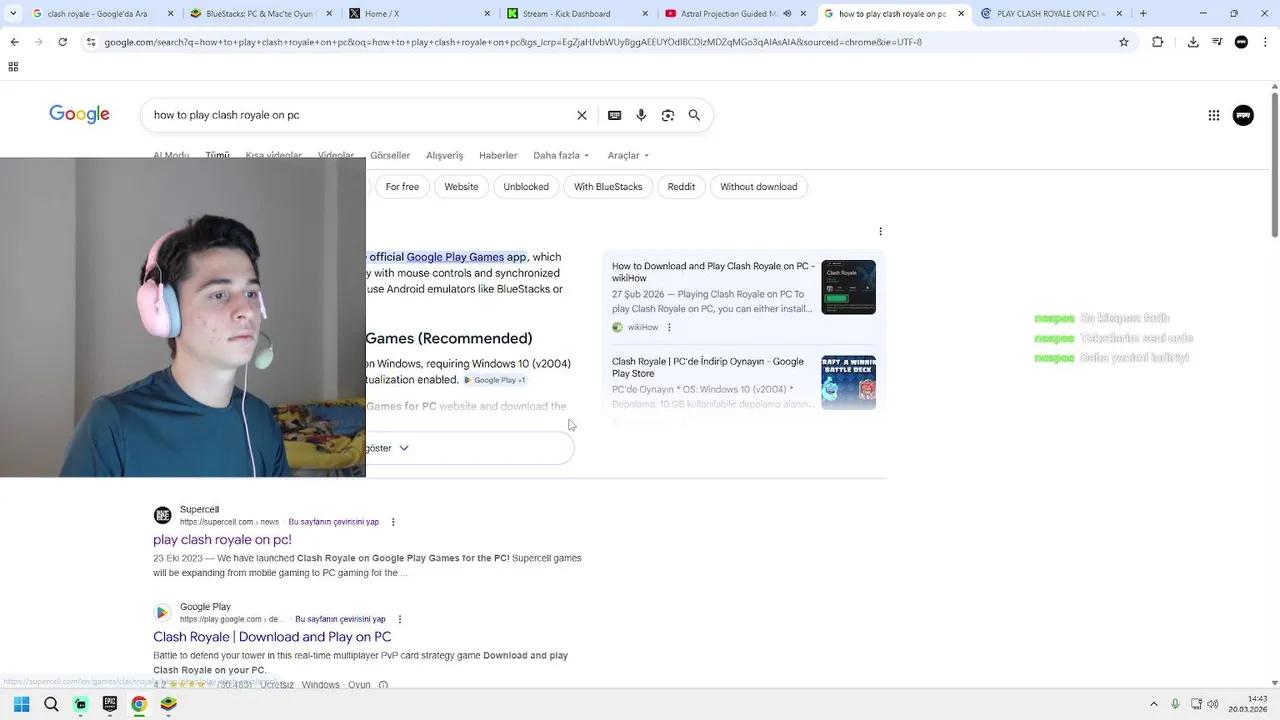Enable the 'With BlueStacks' filter chip
1280x720 pixels.
[x=607, y=186]
